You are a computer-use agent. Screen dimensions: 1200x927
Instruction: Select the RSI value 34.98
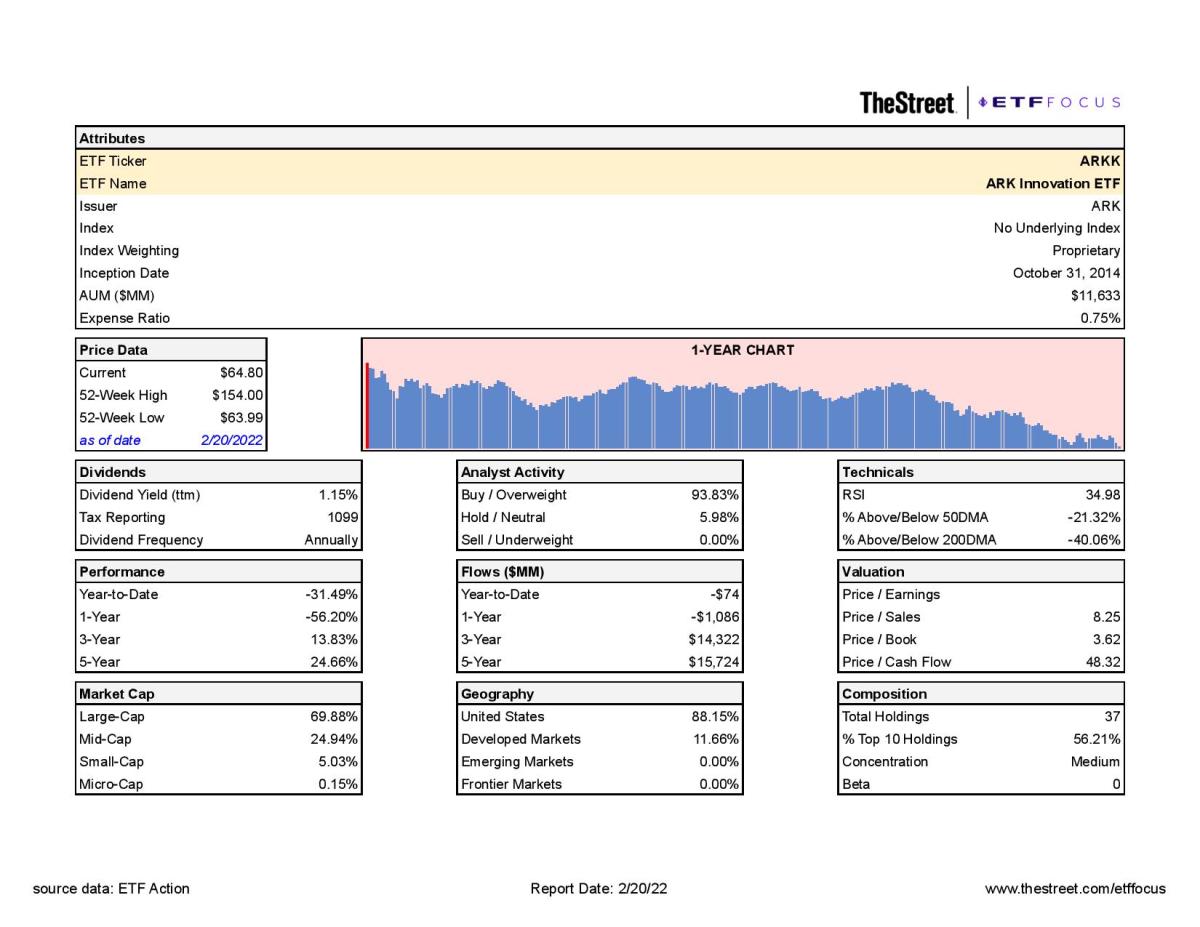click(1104, 494)
